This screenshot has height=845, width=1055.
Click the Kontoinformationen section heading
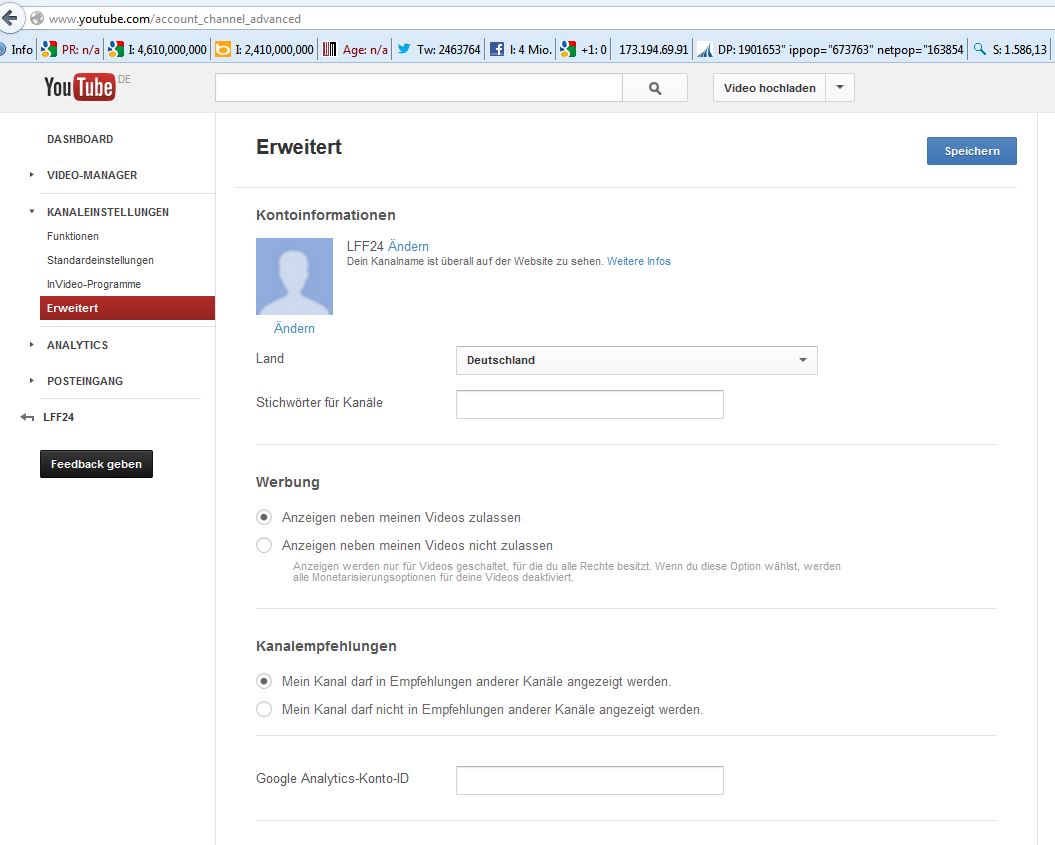(326, 215)
